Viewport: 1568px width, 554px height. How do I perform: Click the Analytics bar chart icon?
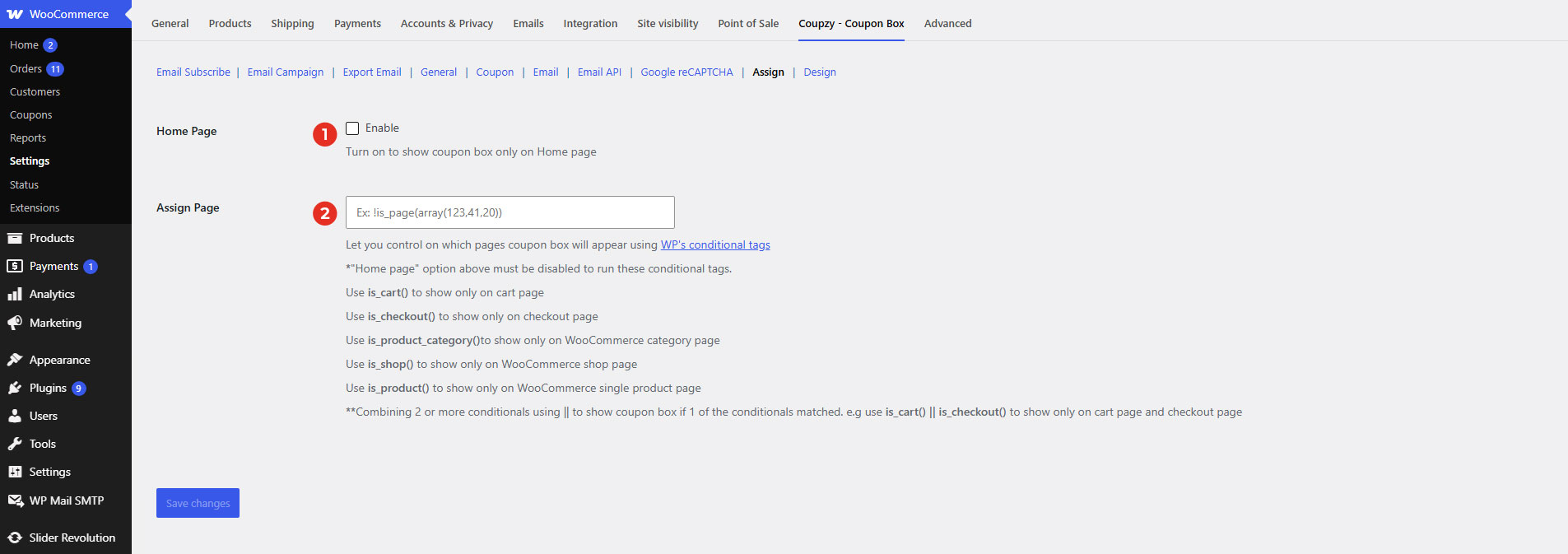15,294
